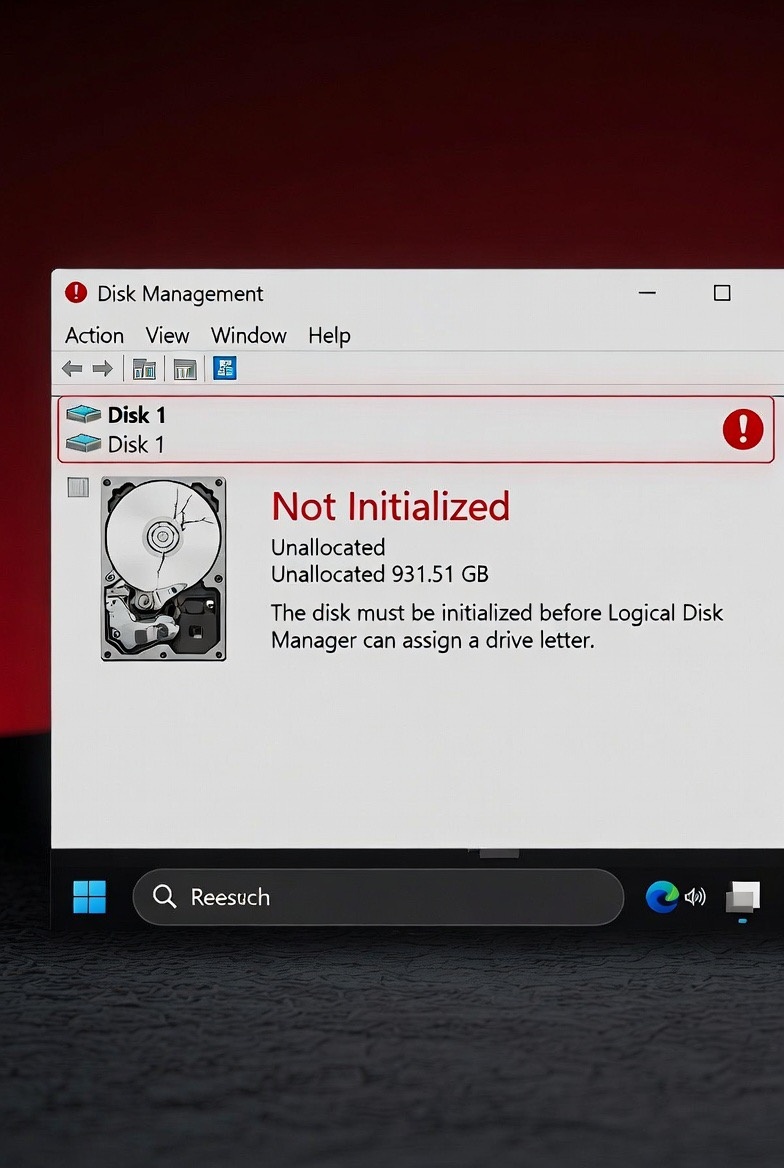
Task: Open the Action menu
Action: pyautogui.click(x=95, y=335)
